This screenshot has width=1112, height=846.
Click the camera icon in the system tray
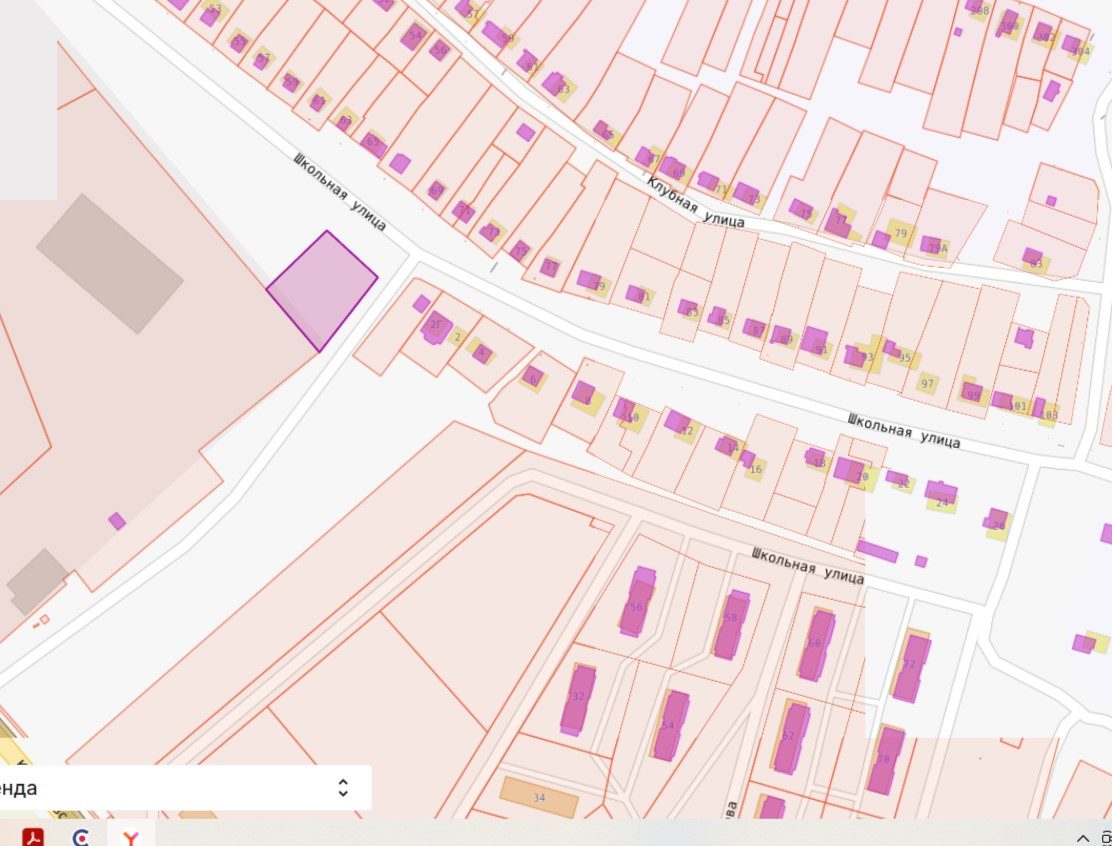[x=1107, y=839]
